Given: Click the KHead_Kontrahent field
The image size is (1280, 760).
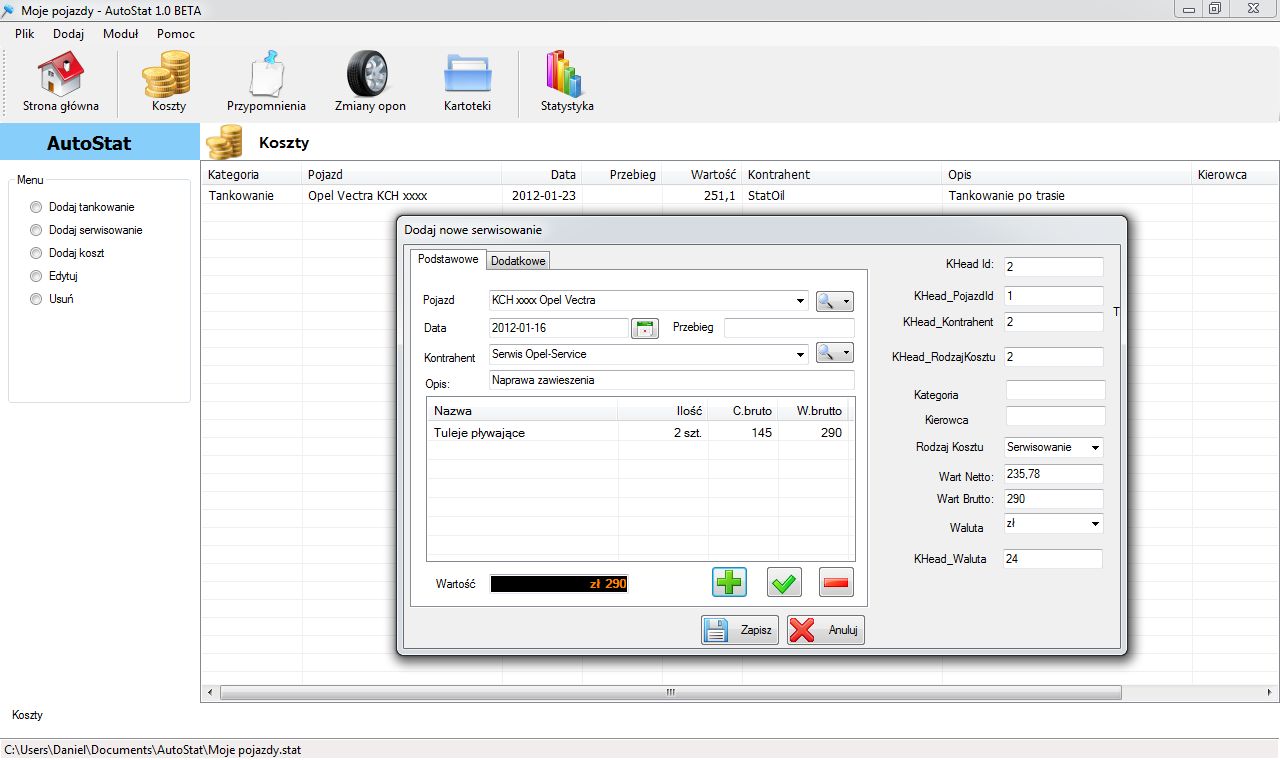Looking at the screenshot, I should coord(1054,322).
